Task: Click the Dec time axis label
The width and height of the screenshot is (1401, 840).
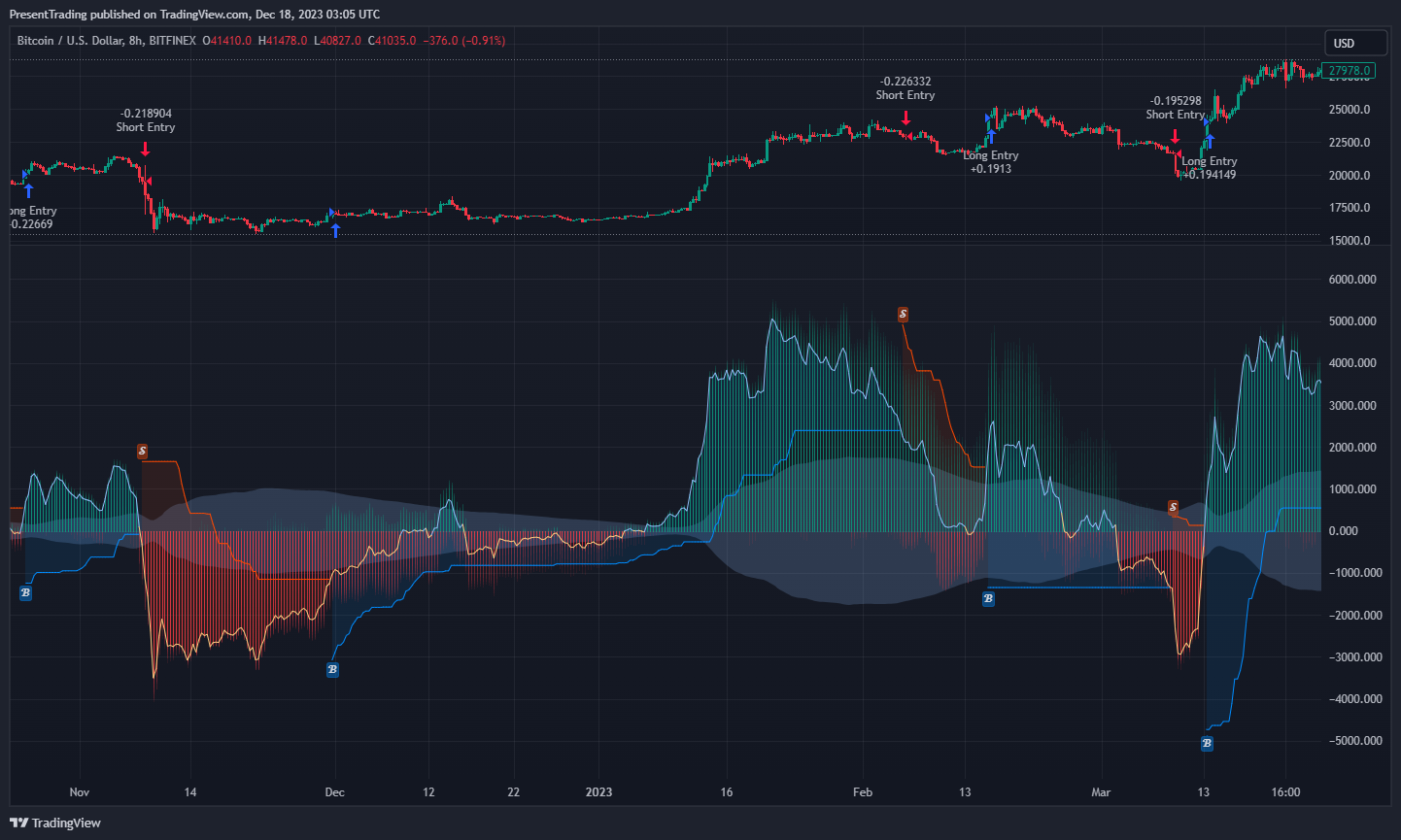Action: (x=334, y=792)
